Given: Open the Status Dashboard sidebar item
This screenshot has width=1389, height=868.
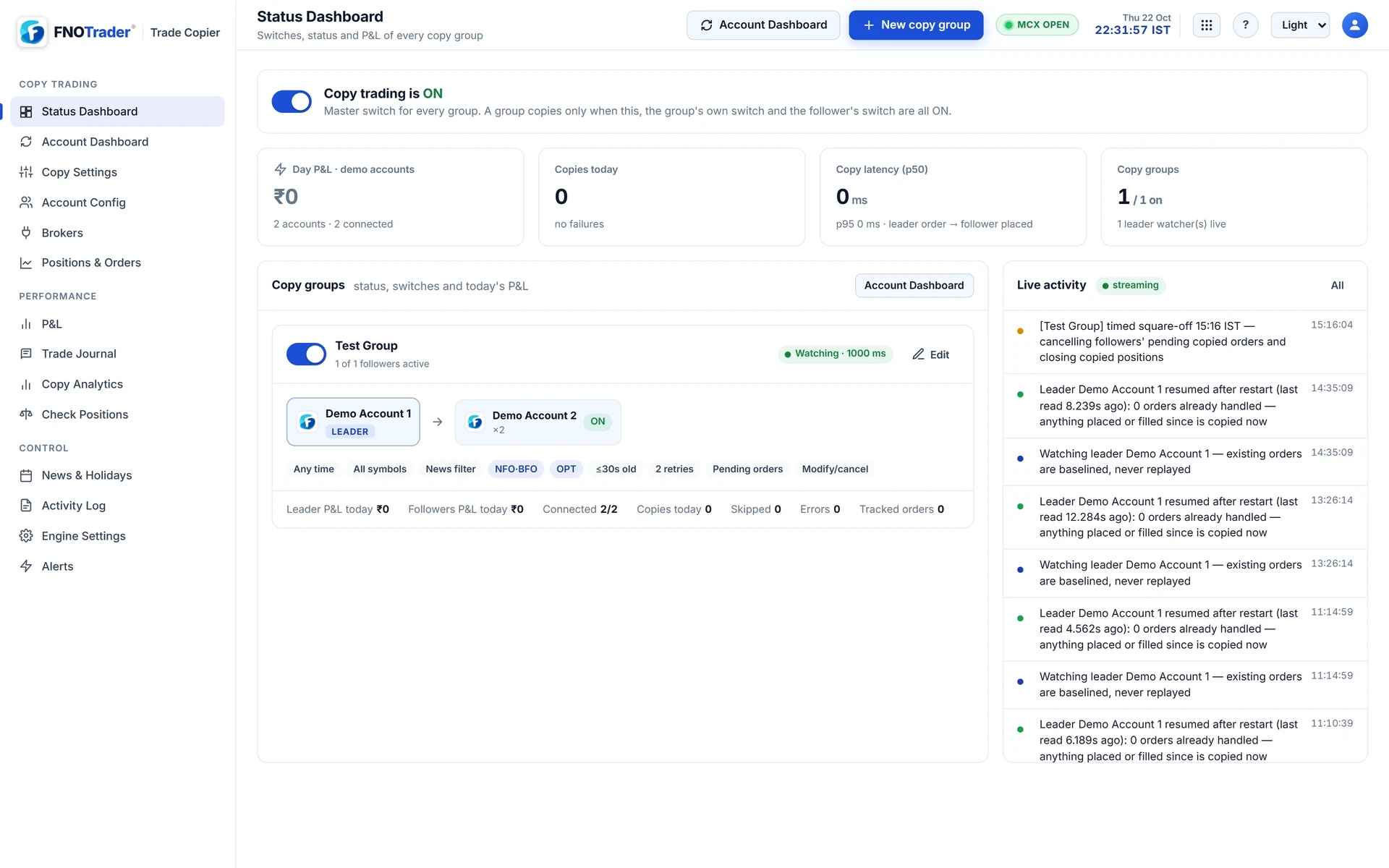Looking at the screenshot, I should click(117, 111).
